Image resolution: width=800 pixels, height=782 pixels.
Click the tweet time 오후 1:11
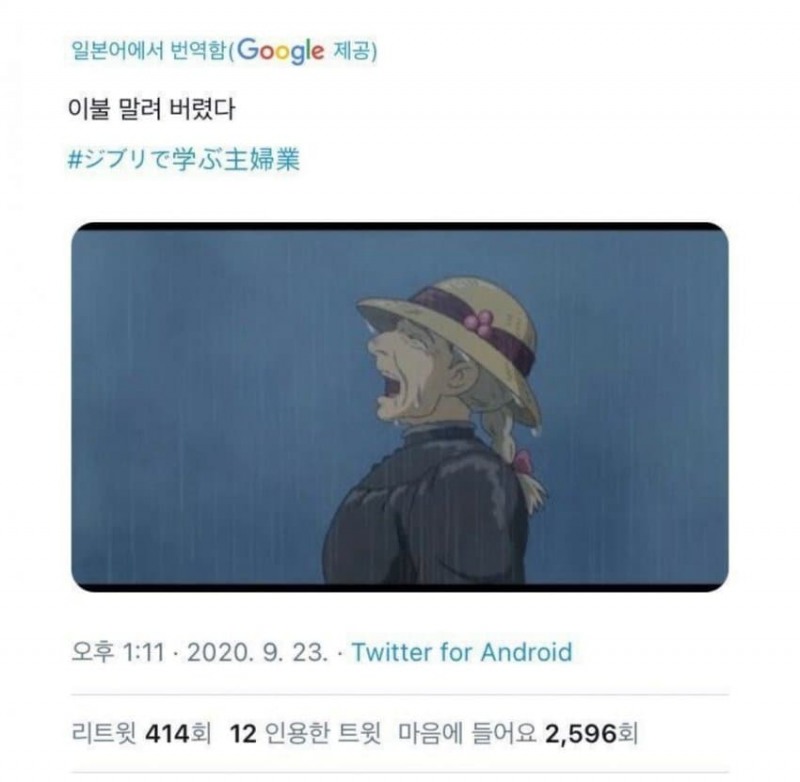pos(118,652)
